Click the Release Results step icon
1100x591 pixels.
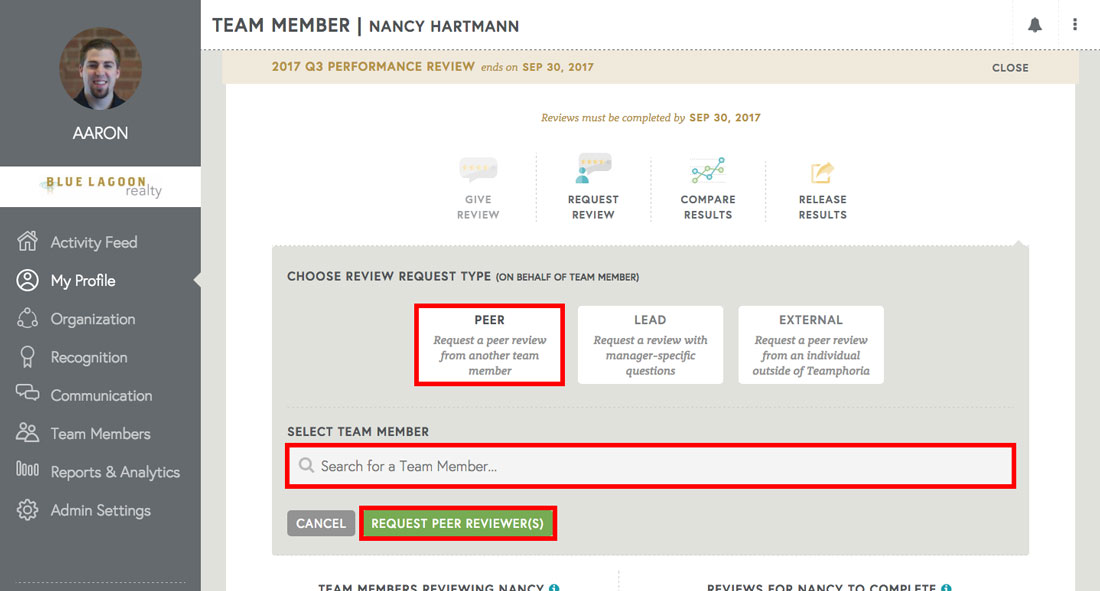pyautogui.click(x=822, y=170)
